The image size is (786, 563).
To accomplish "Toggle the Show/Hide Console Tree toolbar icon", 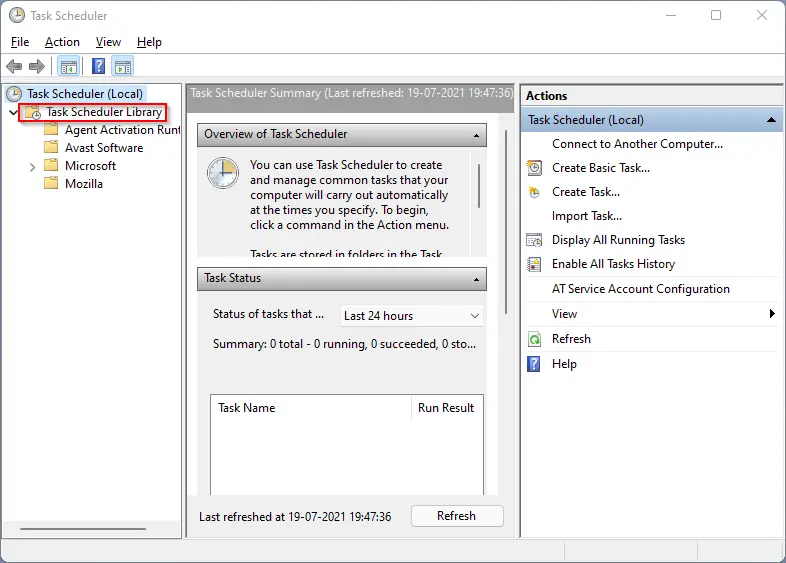I will click(x=69, y=66).
